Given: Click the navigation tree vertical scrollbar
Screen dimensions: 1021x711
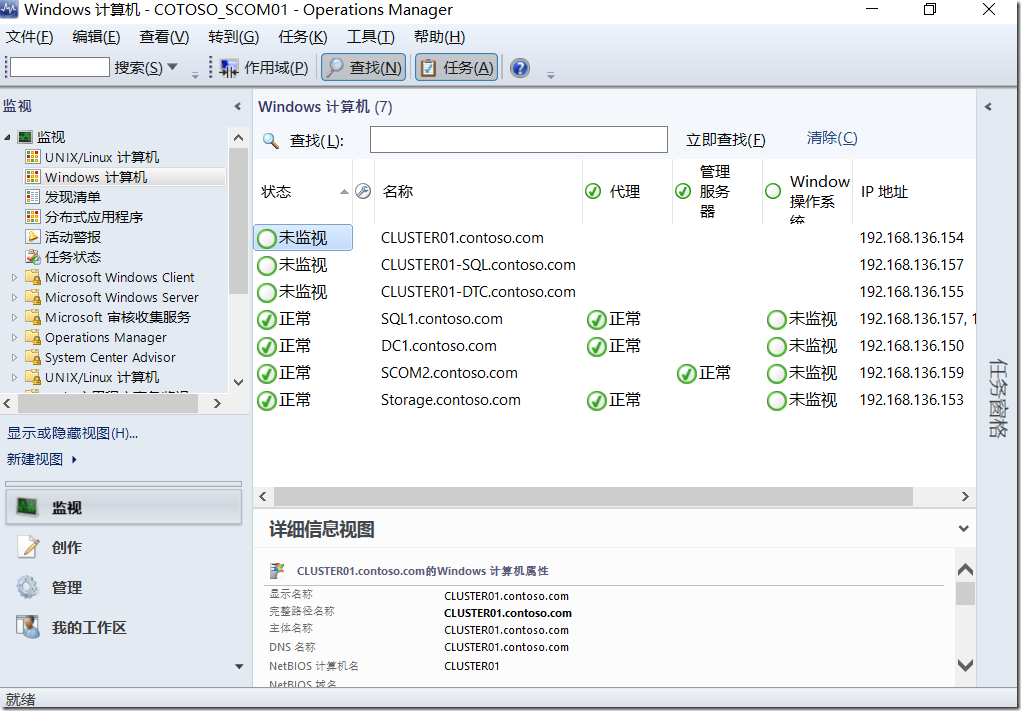Looking at the screenshot, I should pyautogui.click(x=238, y=221).
